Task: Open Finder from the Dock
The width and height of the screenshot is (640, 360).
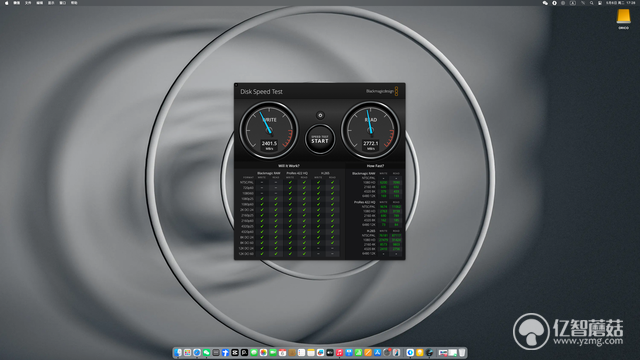Action: click(178, 352)
